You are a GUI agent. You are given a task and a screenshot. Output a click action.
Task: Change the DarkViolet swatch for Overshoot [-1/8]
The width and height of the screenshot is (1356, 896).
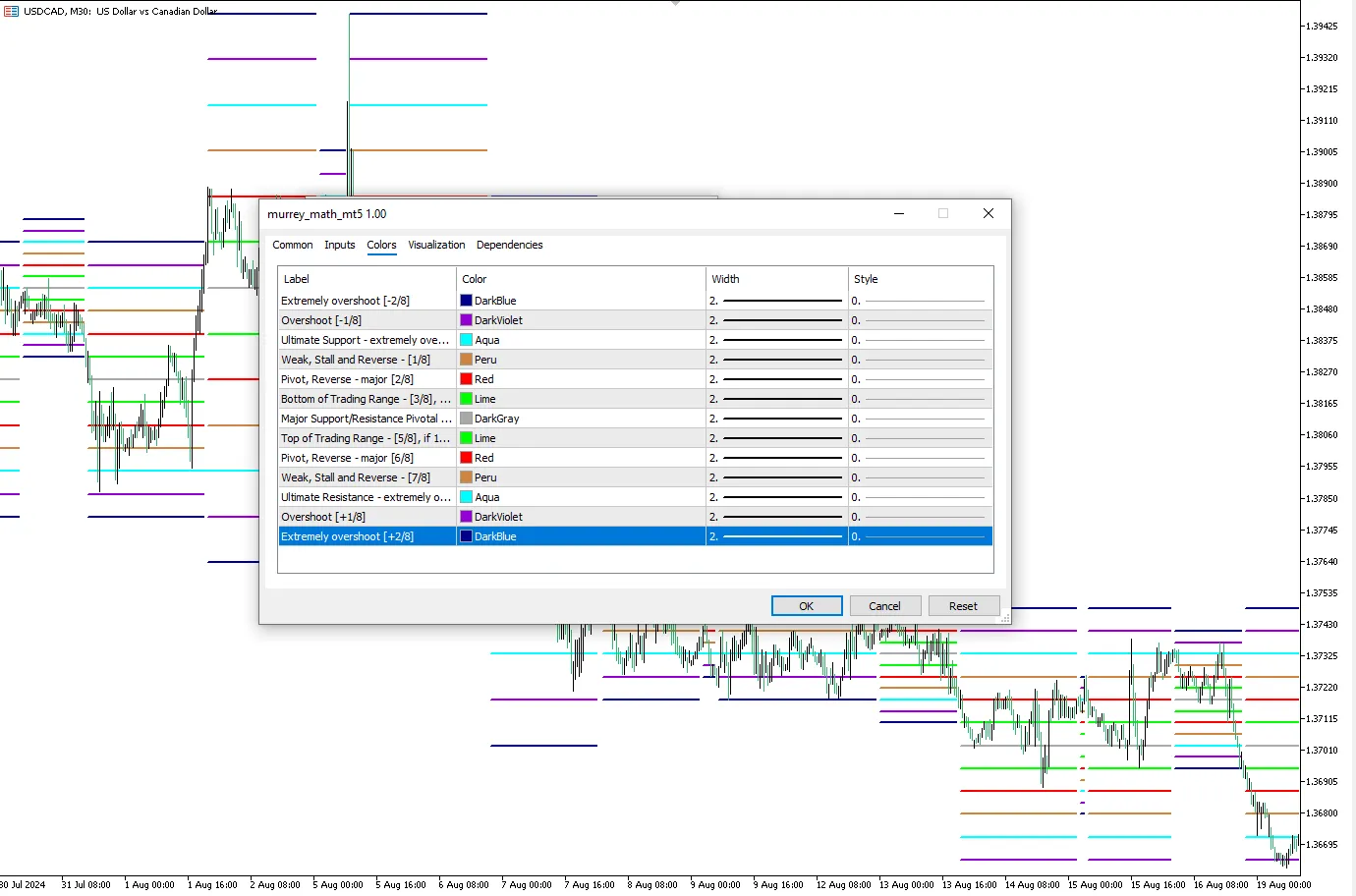pos(467,320)
